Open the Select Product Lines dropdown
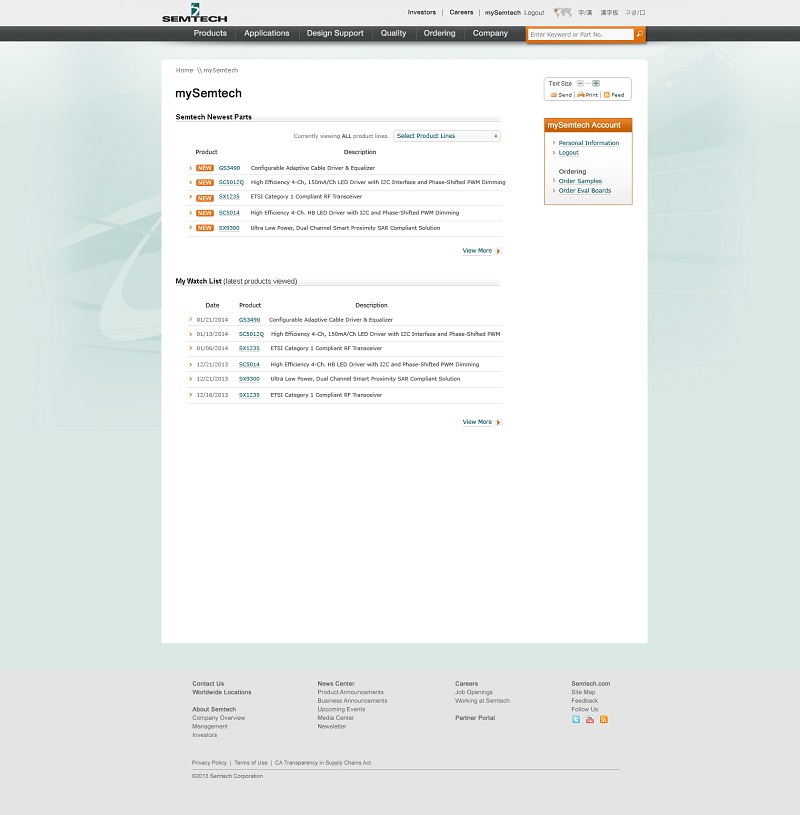This screenshot has width=800, height=815. pyautogui.click(x=447, y=136)
